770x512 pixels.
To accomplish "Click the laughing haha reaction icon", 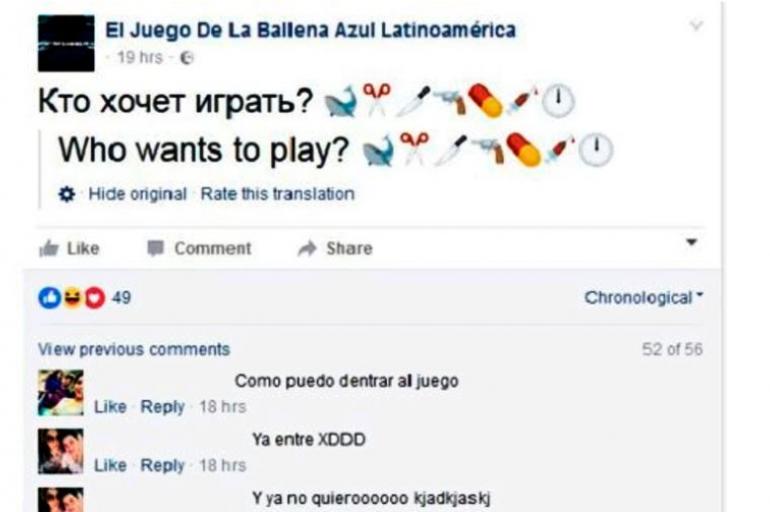I will click(73, 297).
